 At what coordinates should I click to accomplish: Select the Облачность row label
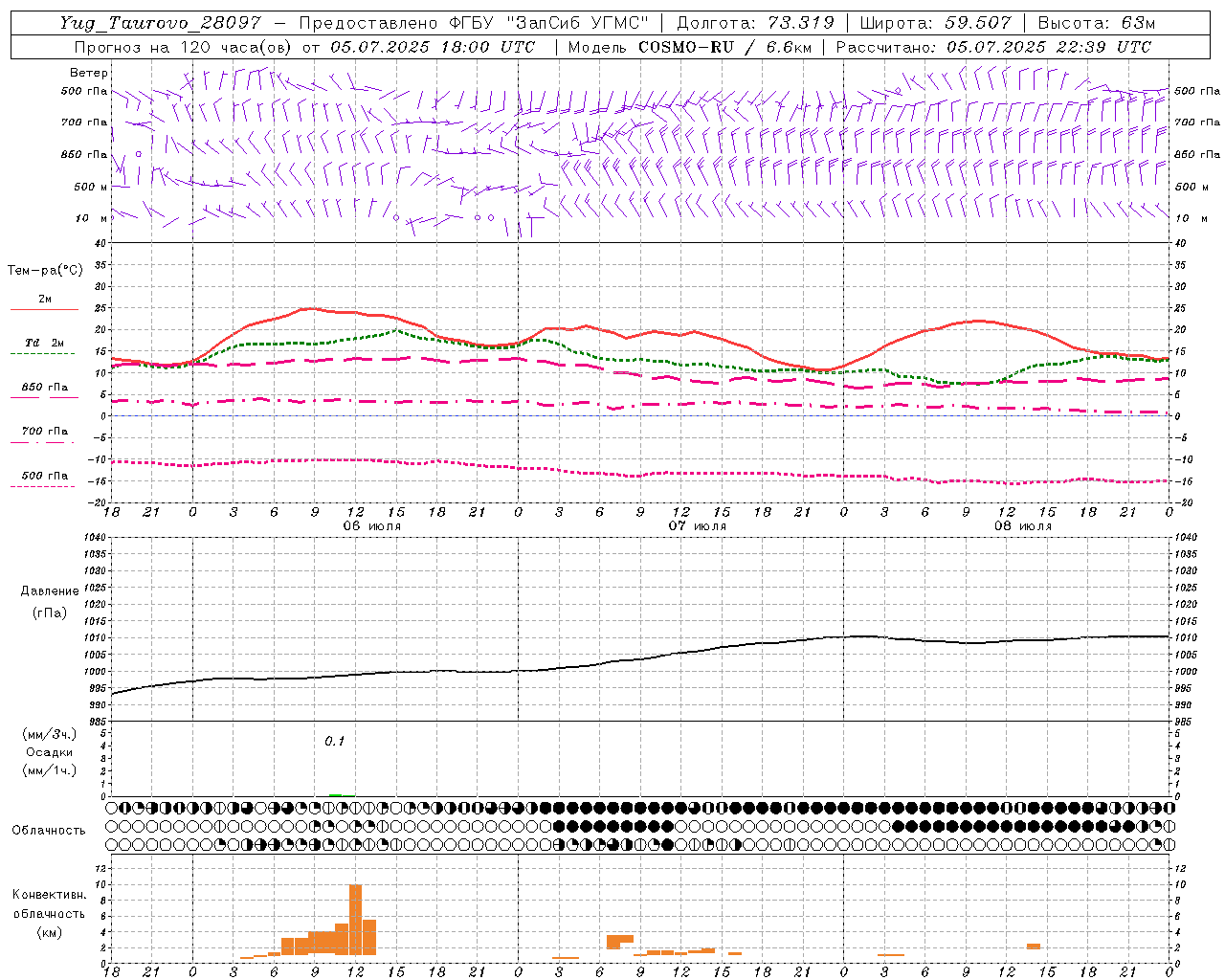point(49,830)
